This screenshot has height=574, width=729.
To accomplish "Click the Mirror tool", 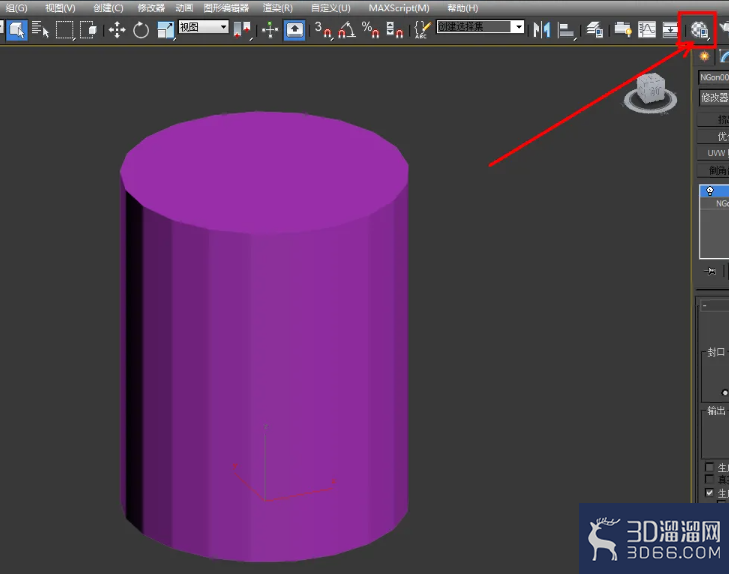I will pyautogui.click(x=542, y=31).
